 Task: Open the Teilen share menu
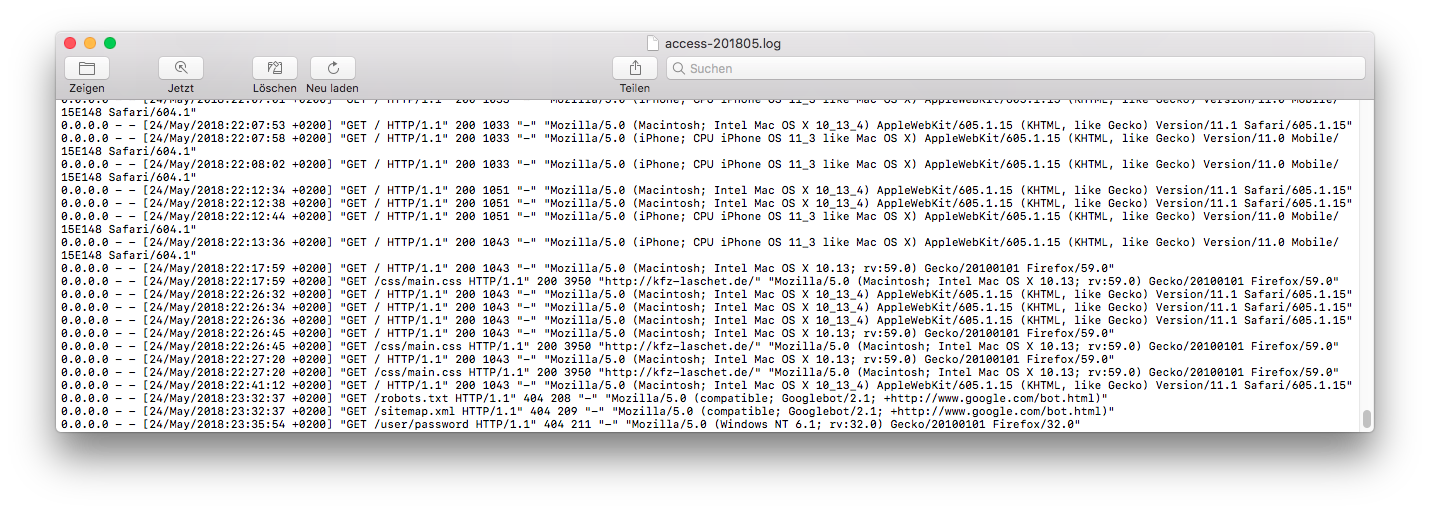point(635,68)
